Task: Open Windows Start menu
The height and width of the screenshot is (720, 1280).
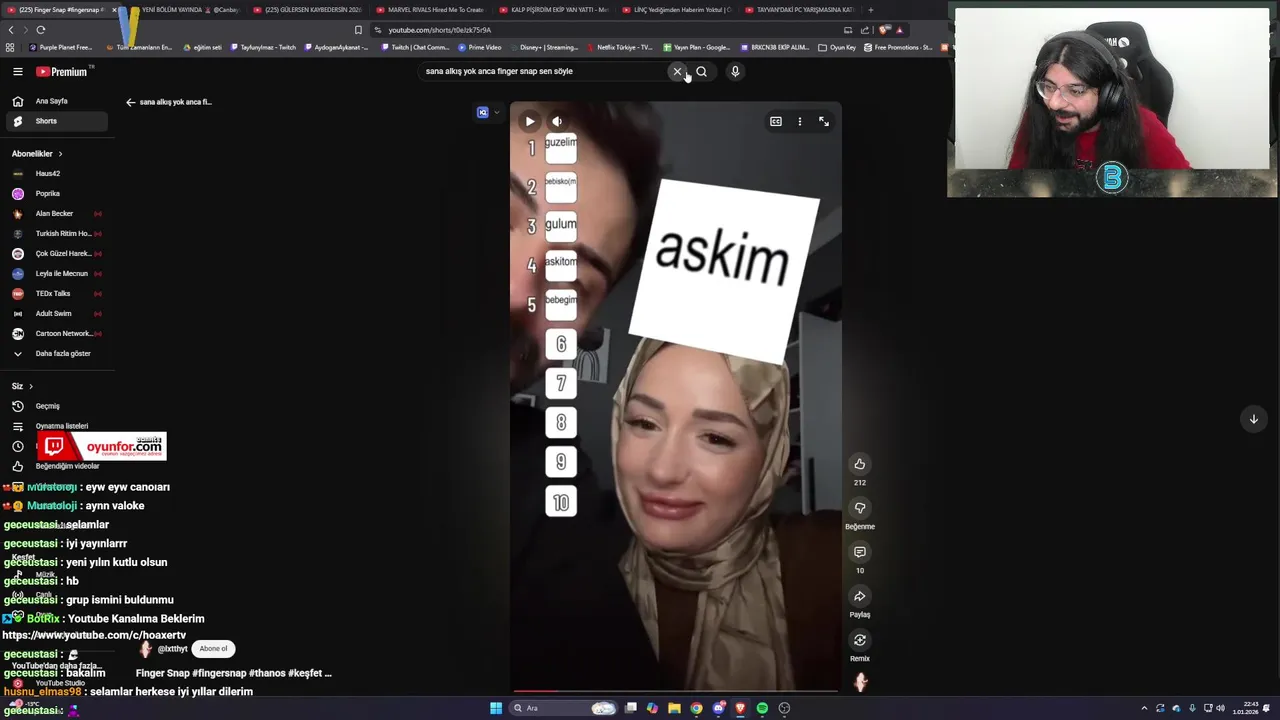Action: tap(495, 708)
